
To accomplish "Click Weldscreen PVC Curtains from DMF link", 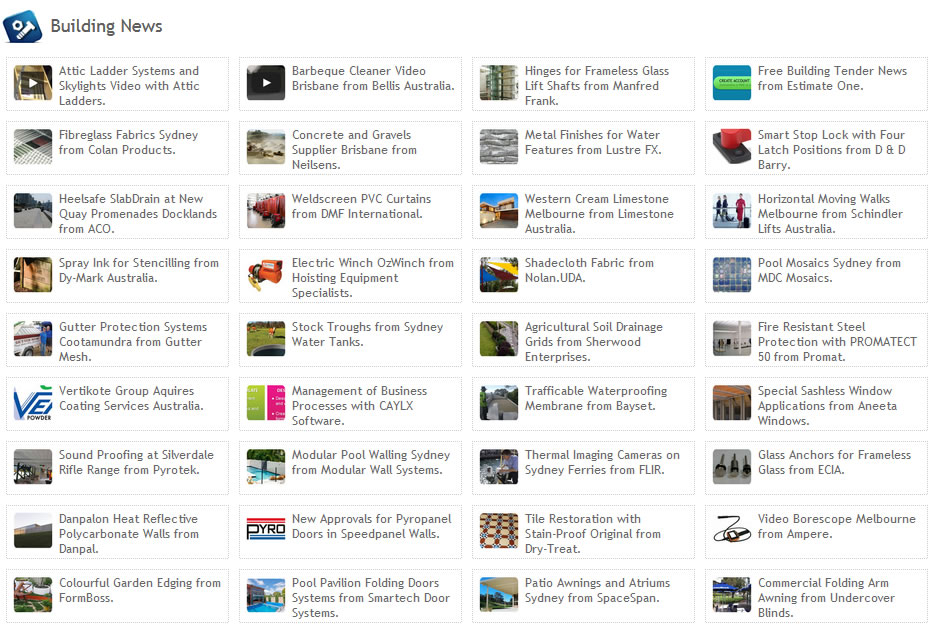I will point(361,206).
